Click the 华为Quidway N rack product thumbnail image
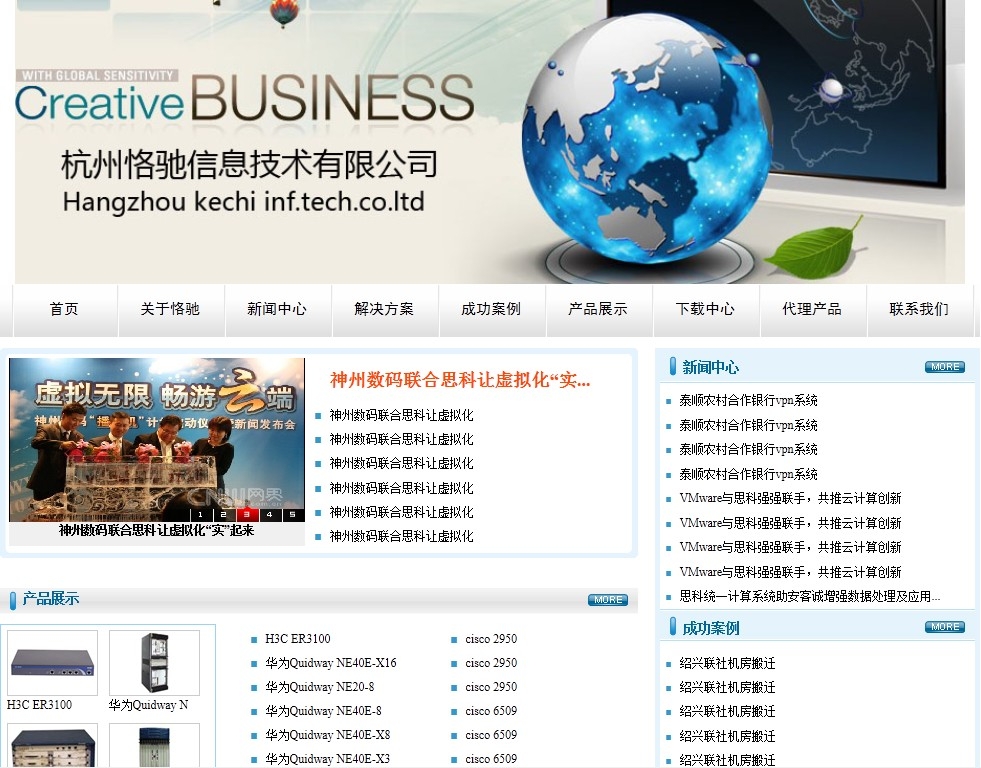This screenshot has height=768, width=981. (155, 663)
